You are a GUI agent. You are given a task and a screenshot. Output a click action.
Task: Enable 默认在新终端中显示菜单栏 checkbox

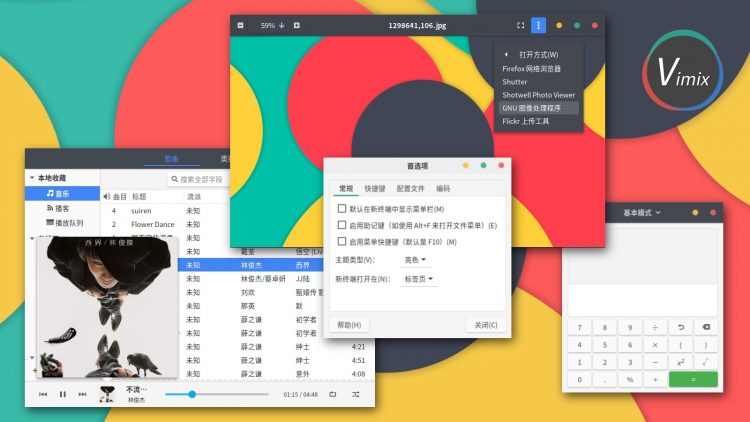pos(342,209)
